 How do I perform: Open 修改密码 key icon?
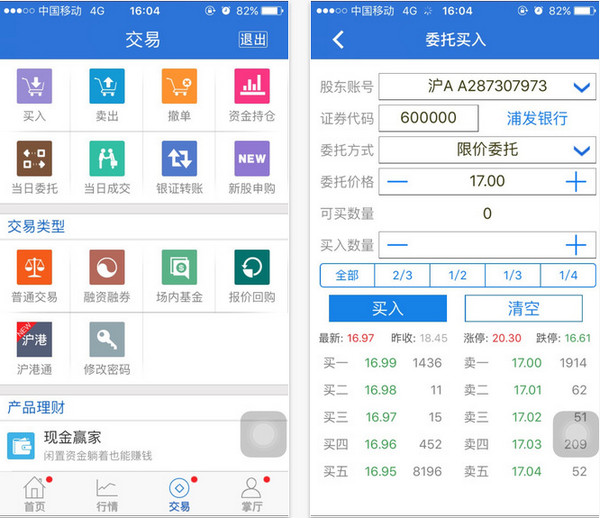(107, 340)
